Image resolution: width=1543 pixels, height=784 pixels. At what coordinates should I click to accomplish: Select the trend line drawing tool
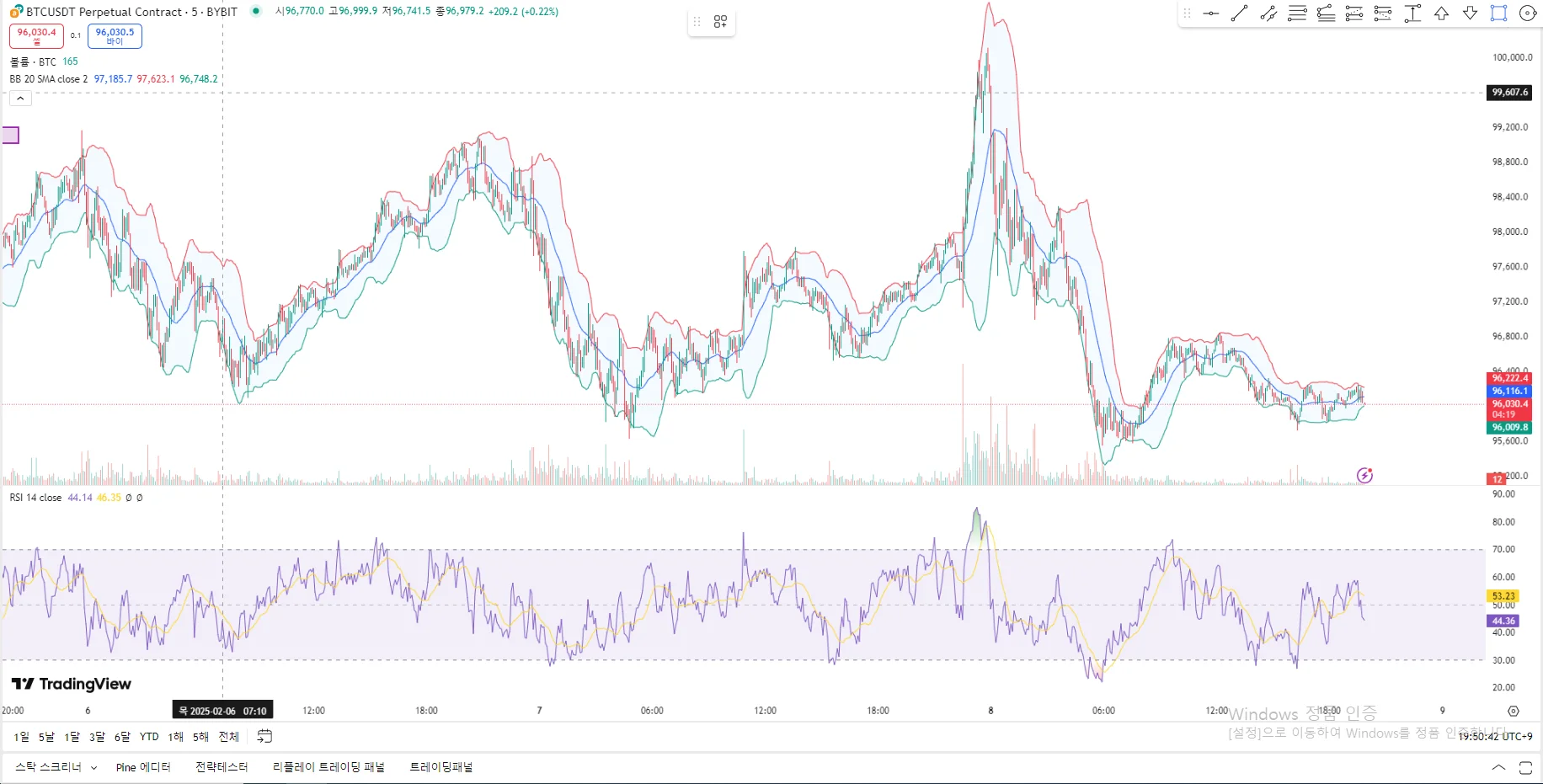1239,13
